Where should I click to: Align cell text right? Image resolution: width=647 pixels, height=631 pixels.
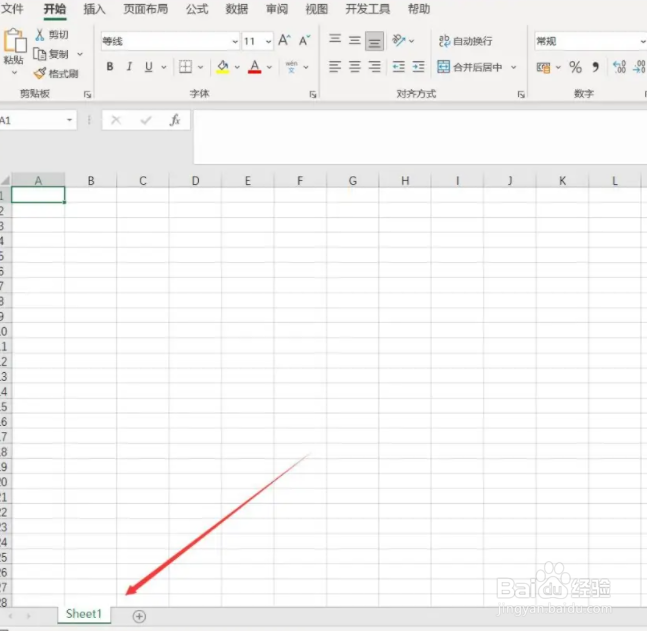[x=374, y=66]
